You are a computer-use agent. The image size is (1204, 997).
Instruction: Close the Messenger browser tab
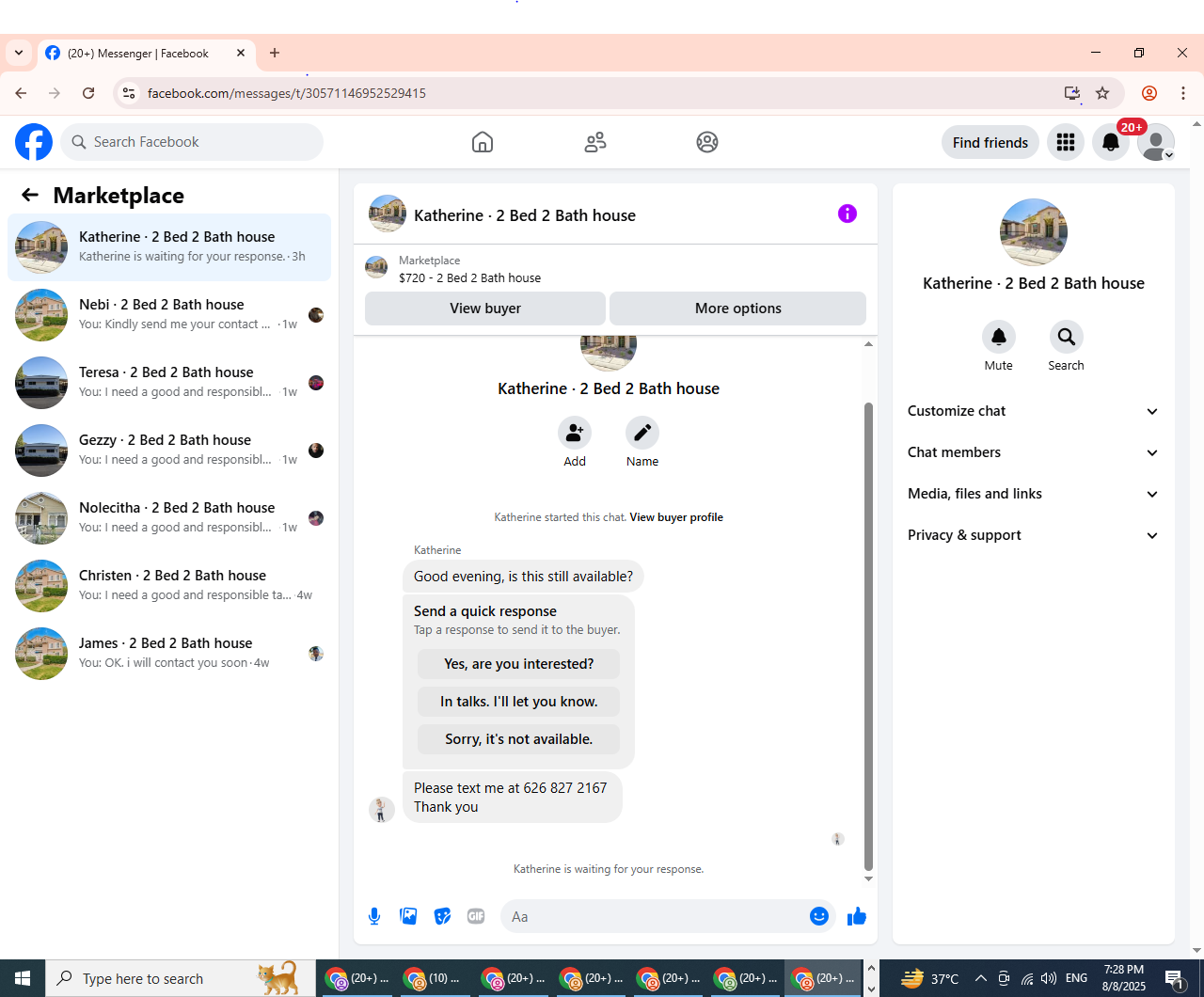(x=241, y=54)
